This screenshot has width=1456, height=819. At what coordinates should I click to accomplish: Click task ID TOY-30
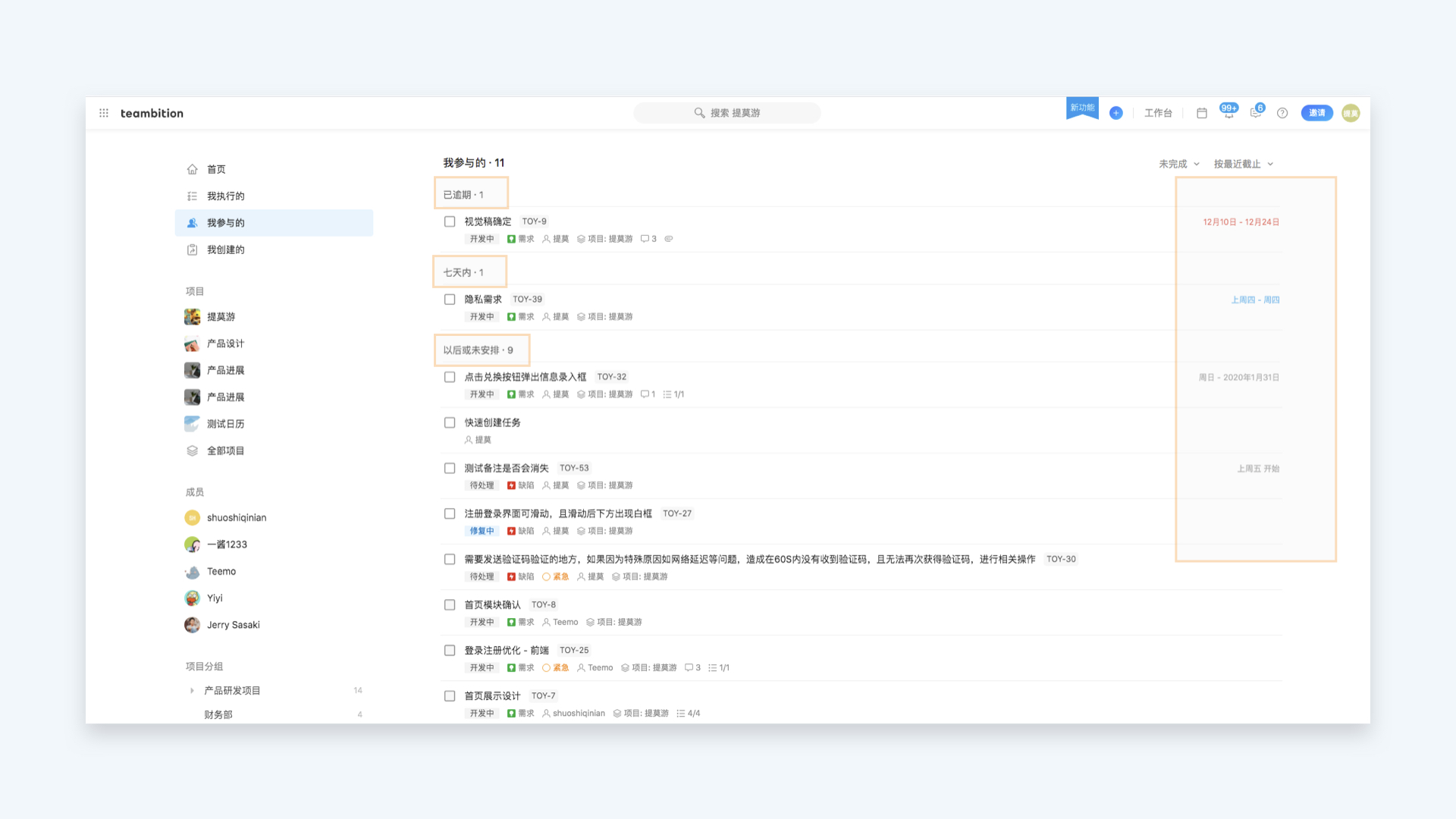1061,560
